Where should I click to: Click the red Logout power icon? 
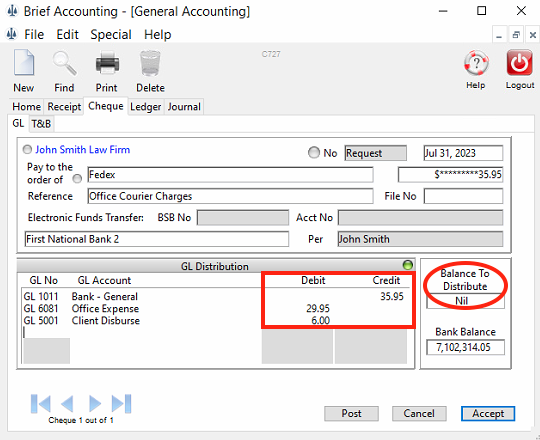(519, 63)
